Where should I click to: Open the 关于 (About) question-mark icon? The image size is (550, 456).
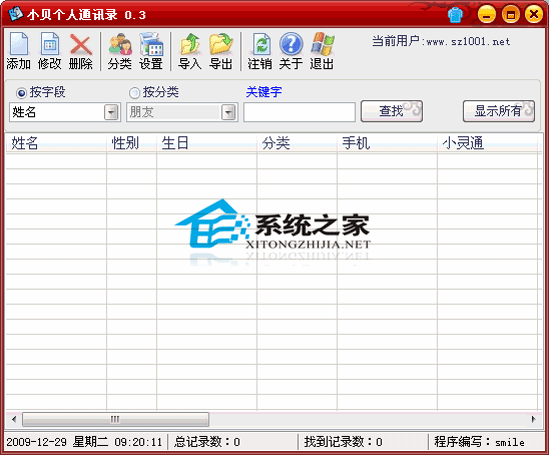(291, 51)
